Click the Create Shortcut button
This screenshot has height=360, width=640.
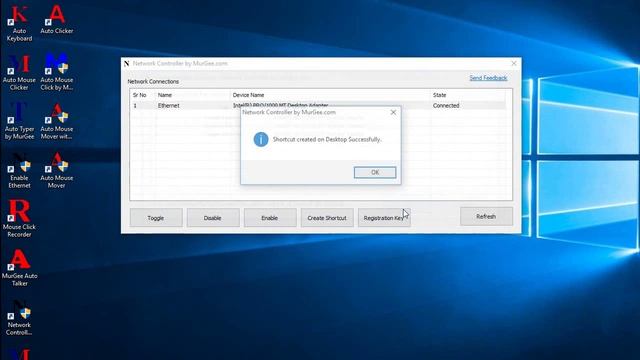(327, 218)
